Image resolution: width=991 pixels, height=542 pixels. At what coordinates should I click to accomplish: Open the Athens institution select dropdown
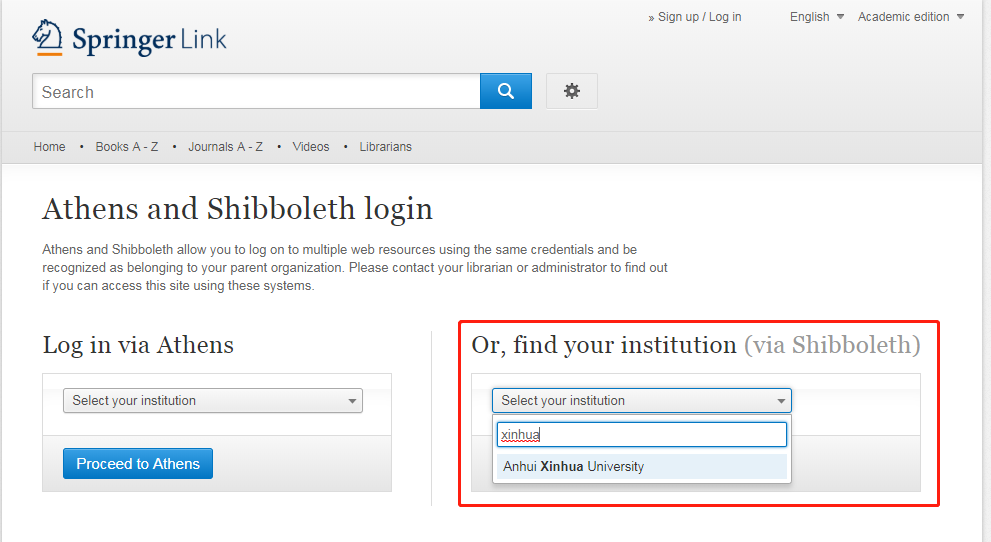(213, 401)
